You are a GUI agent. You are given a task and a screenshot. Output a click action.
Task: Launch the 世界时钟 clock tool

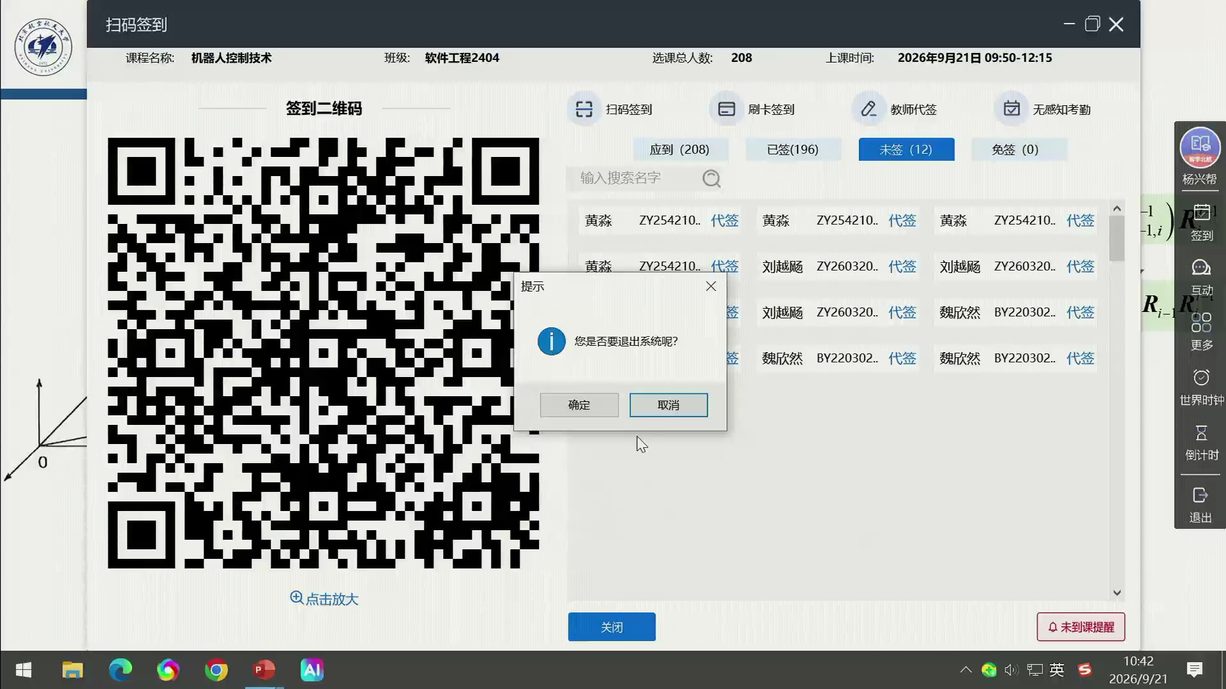coord(1201,387)
